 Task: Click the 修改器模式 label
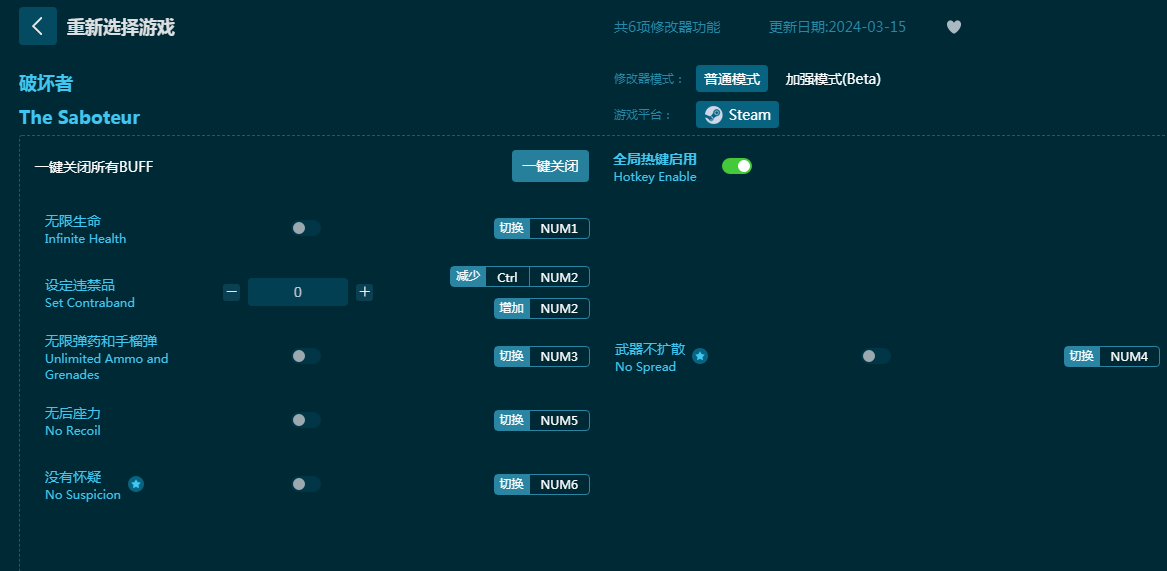648,79
